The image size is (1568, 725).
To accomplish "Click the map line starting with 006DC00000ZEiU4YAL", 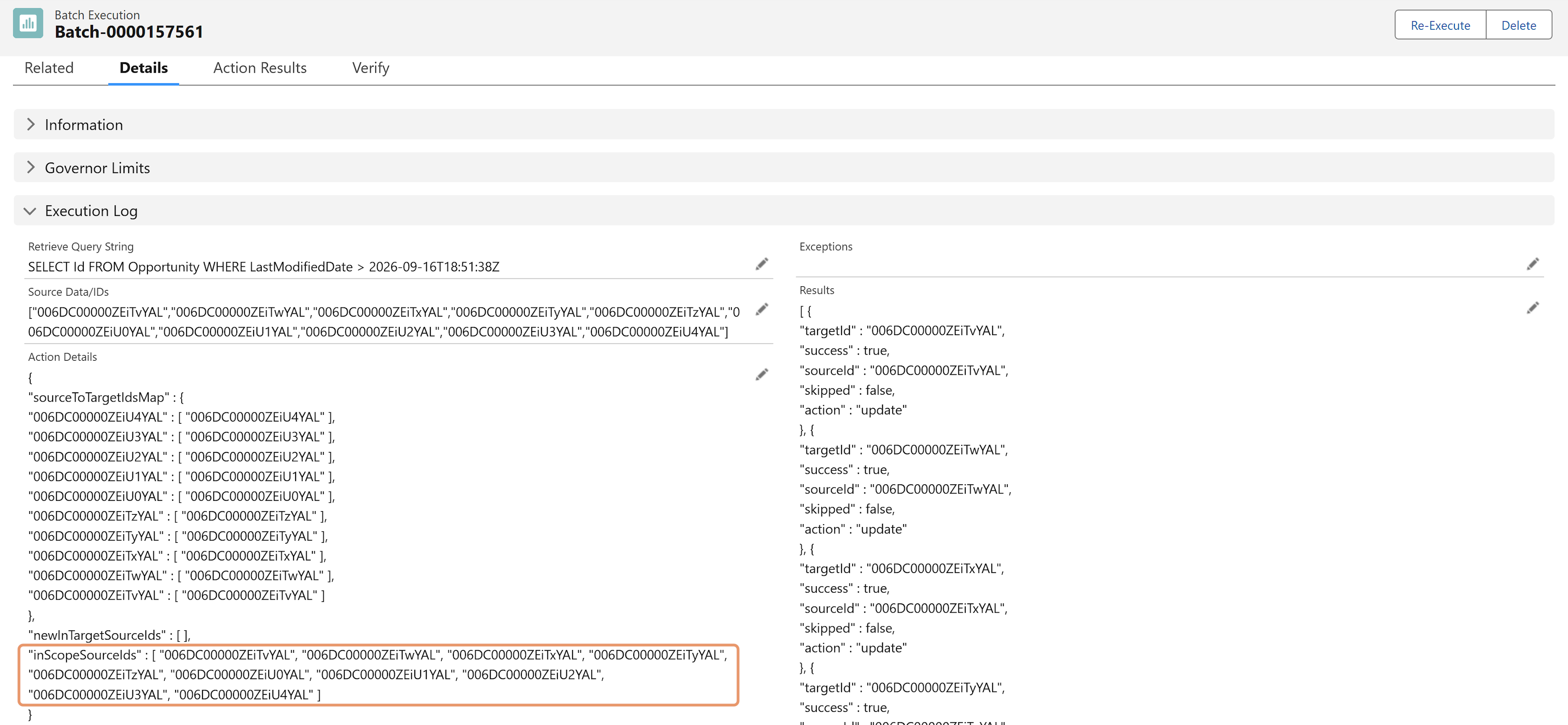I will pyautogui.click(x=181, y=417).
